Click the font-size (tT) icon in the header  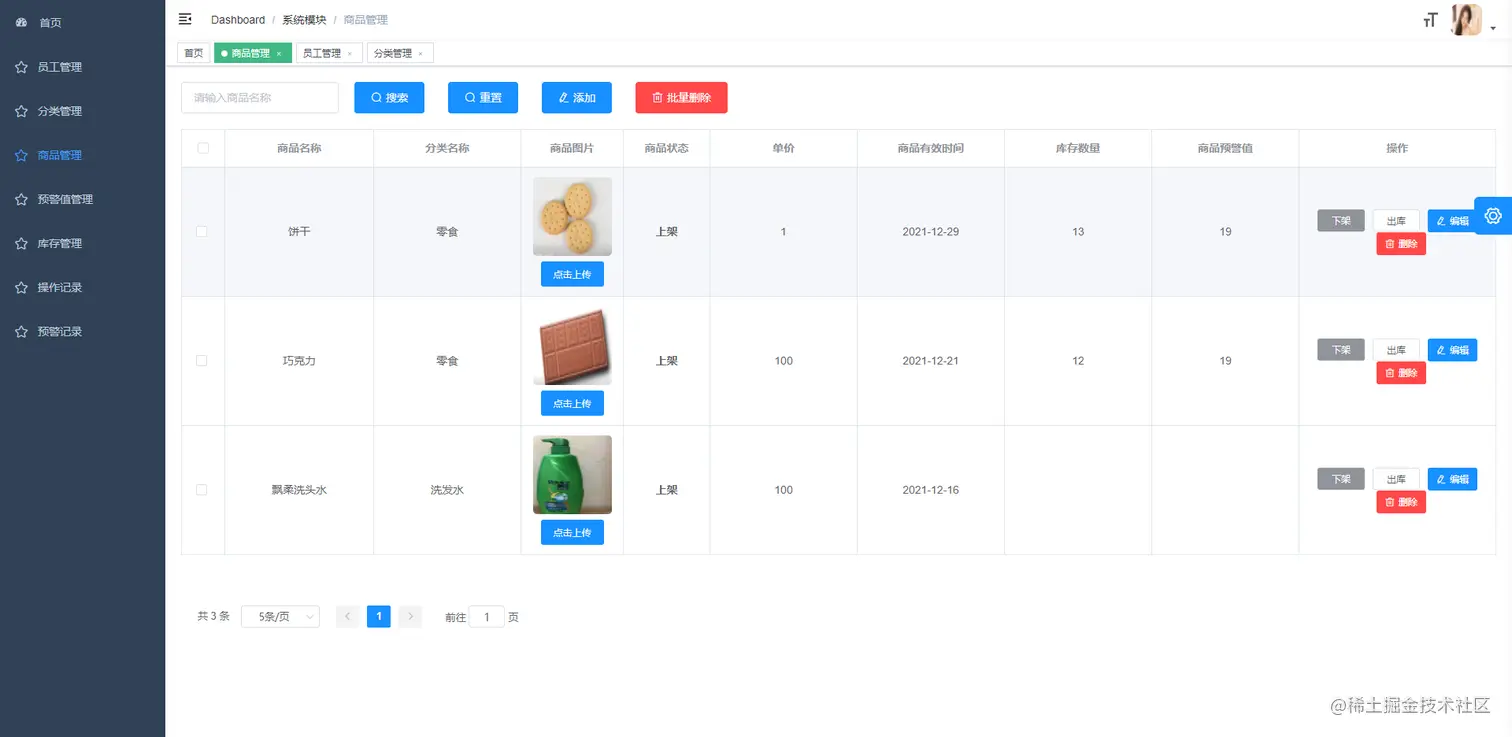point(1430,19)
